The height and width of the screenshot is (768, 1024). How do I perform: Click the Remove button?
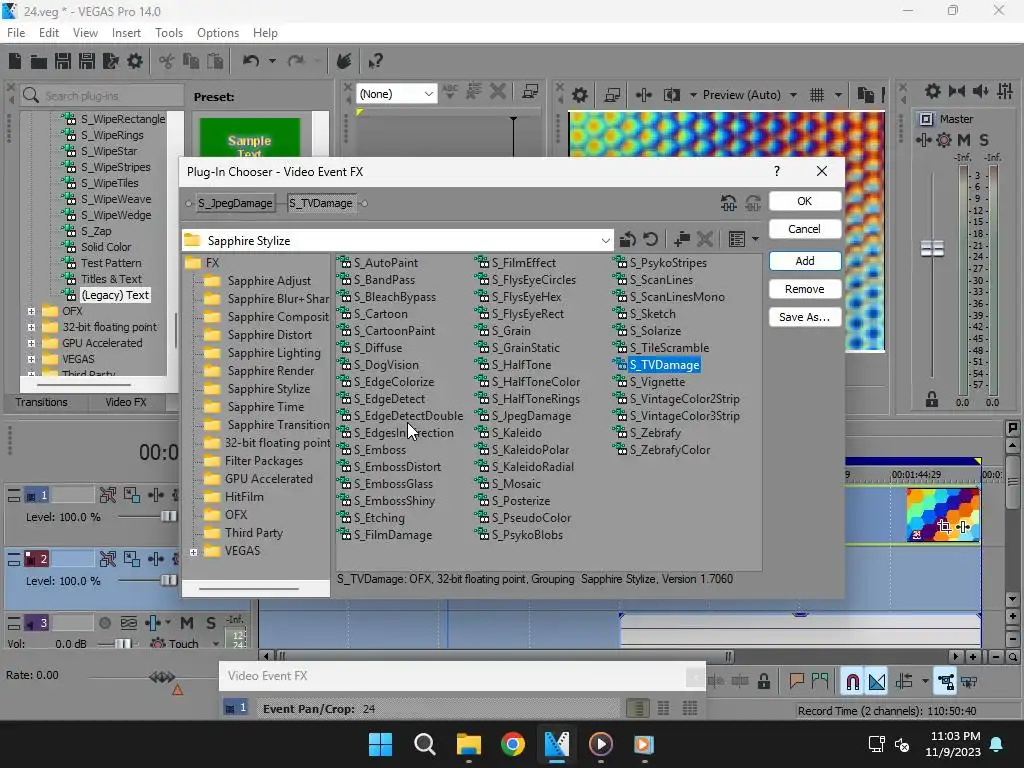click(805, 289)
